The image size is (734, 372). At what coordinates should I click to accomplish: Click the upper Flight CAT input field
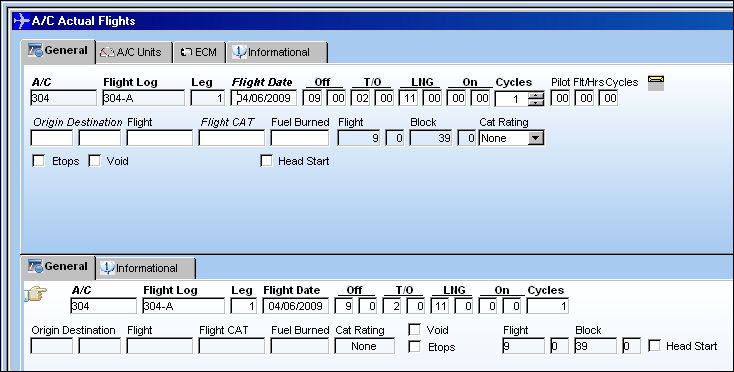point(231,138)
